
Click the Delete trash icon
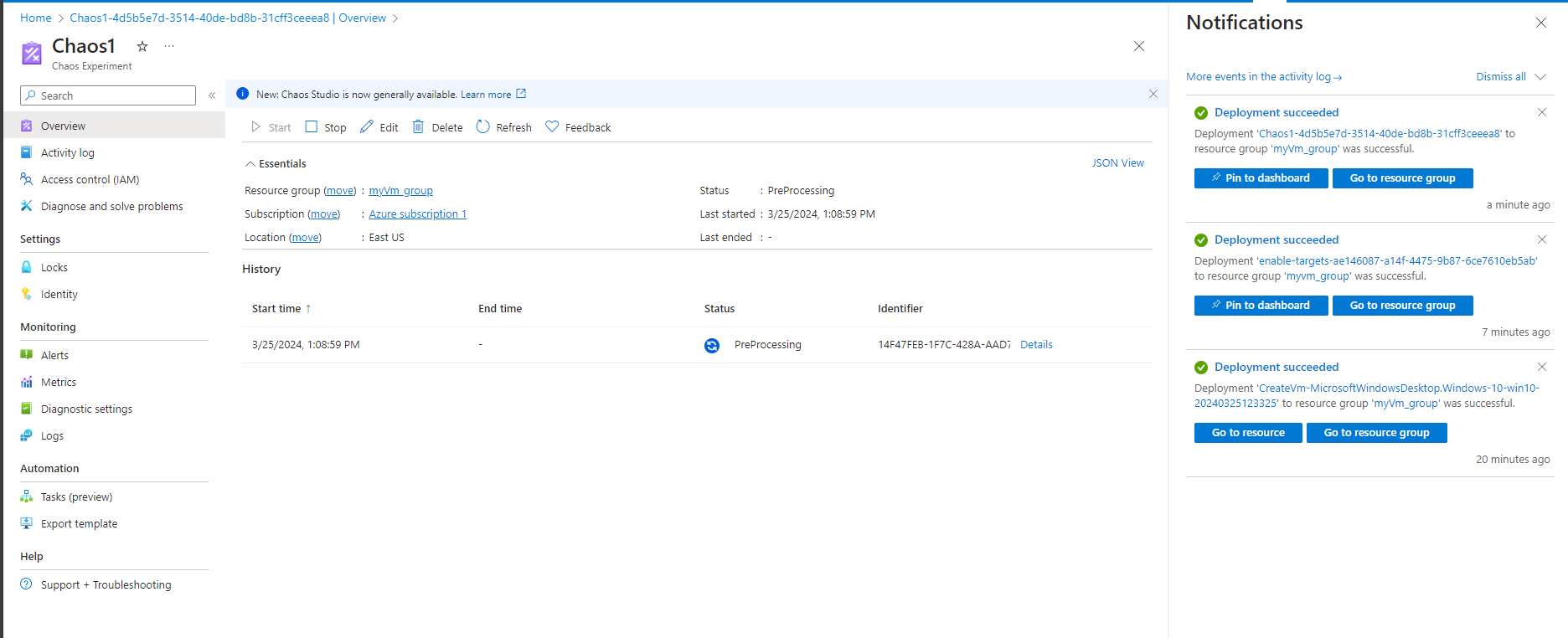[418, 127]
